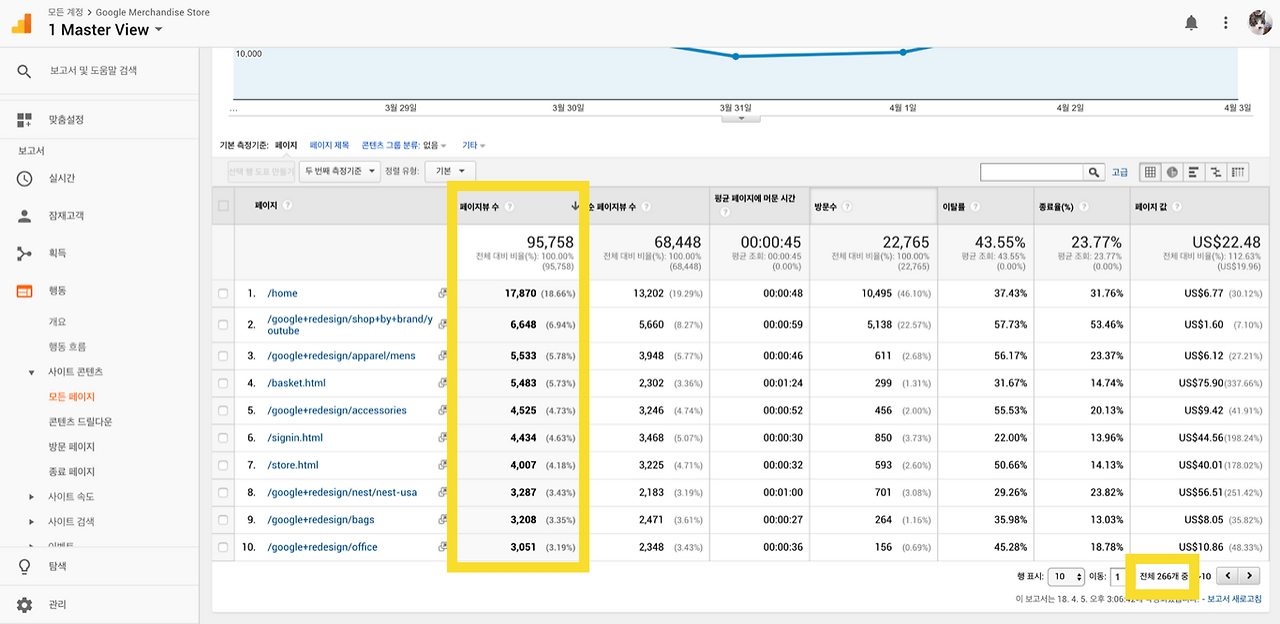
Task: Open 콘텐츠 그룹 분류 dropdown
Action: (404, 146)
